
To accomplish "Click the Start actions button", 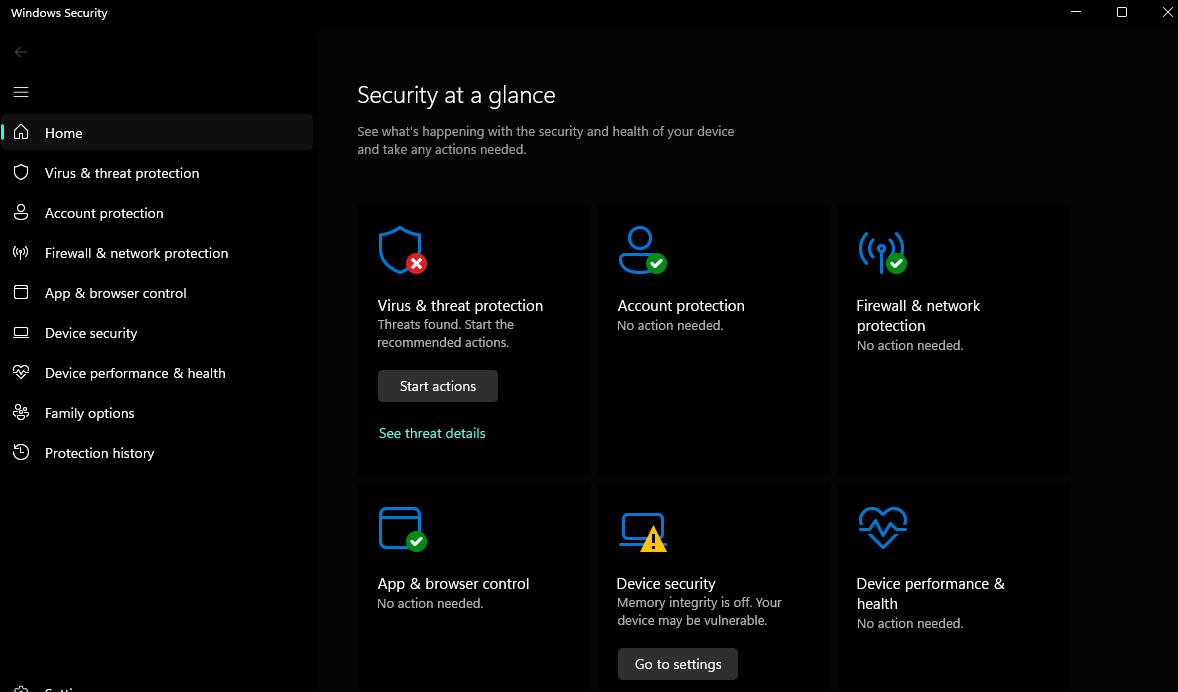I will click(437, 385).
